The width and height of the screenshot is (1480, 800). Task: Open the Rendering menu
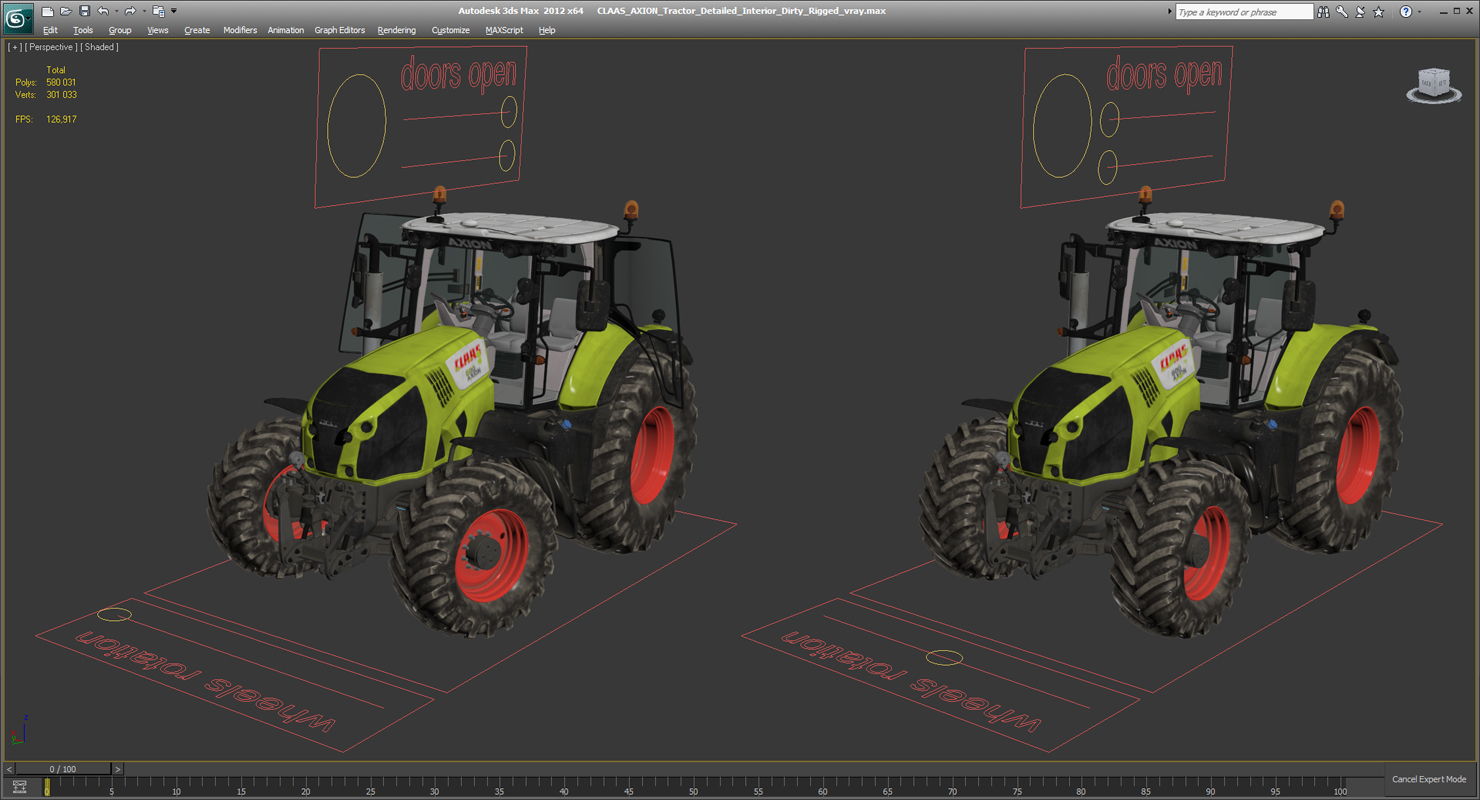(x=397, y=30)
